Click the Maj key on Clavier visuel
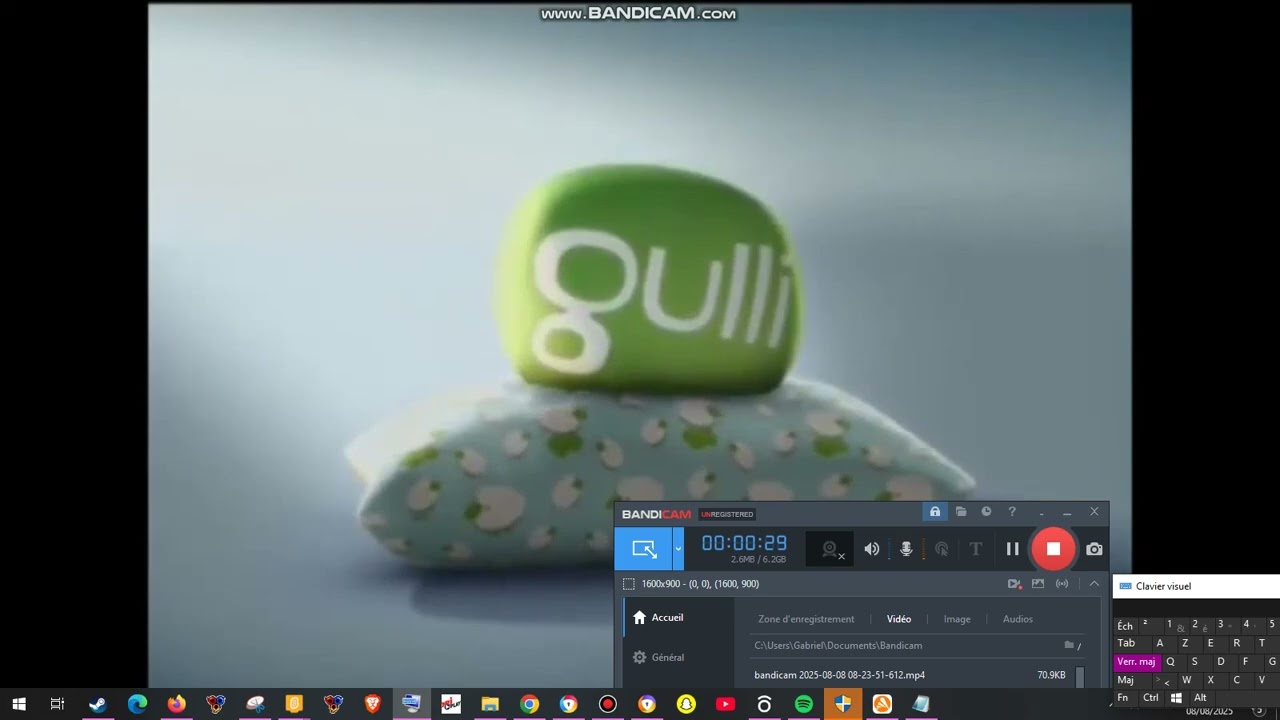This screenshot has height=720, width=1280. point(1126,680)
